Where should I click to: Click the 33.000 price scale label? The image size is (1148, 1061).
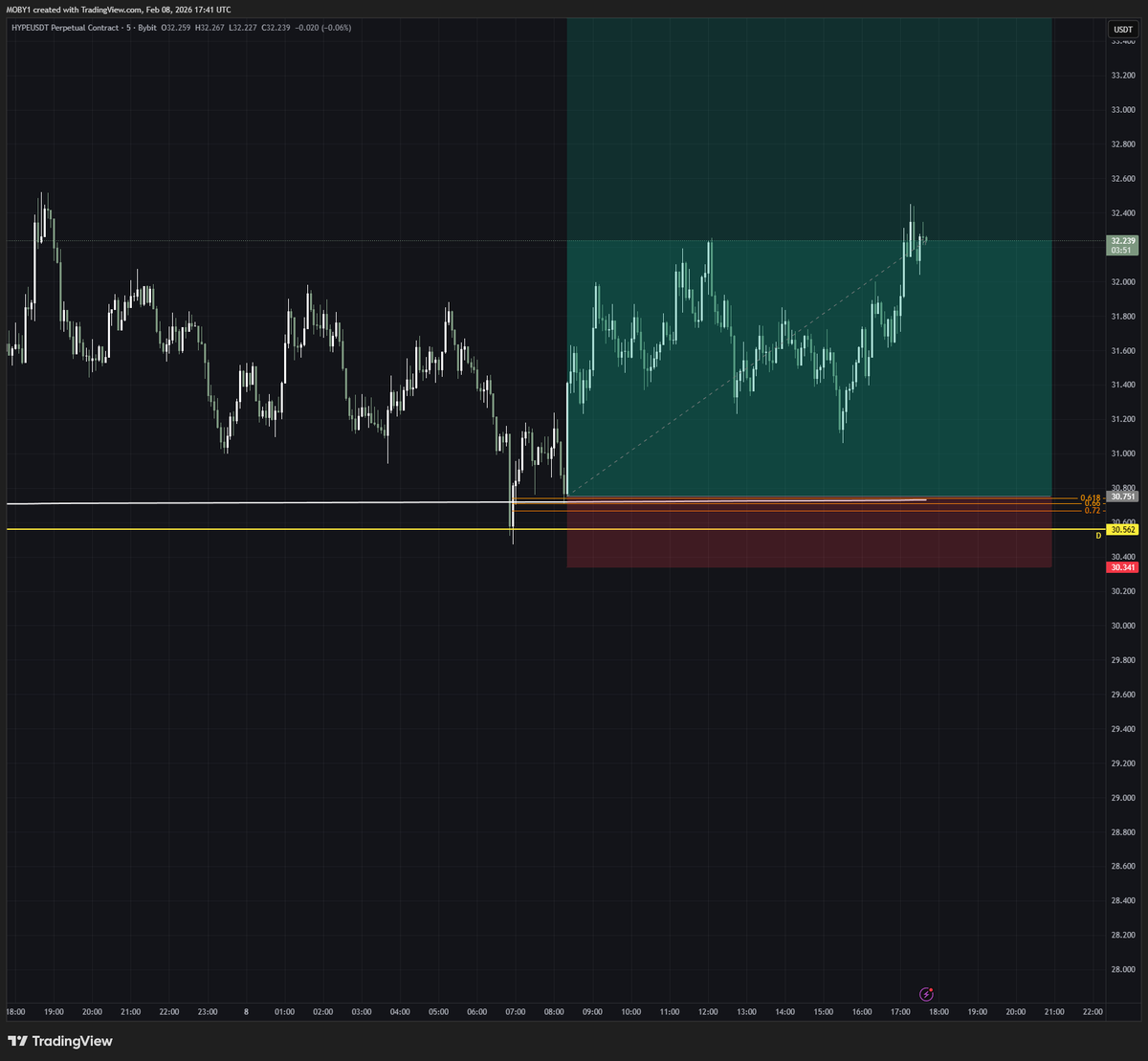click(1122, 110)
